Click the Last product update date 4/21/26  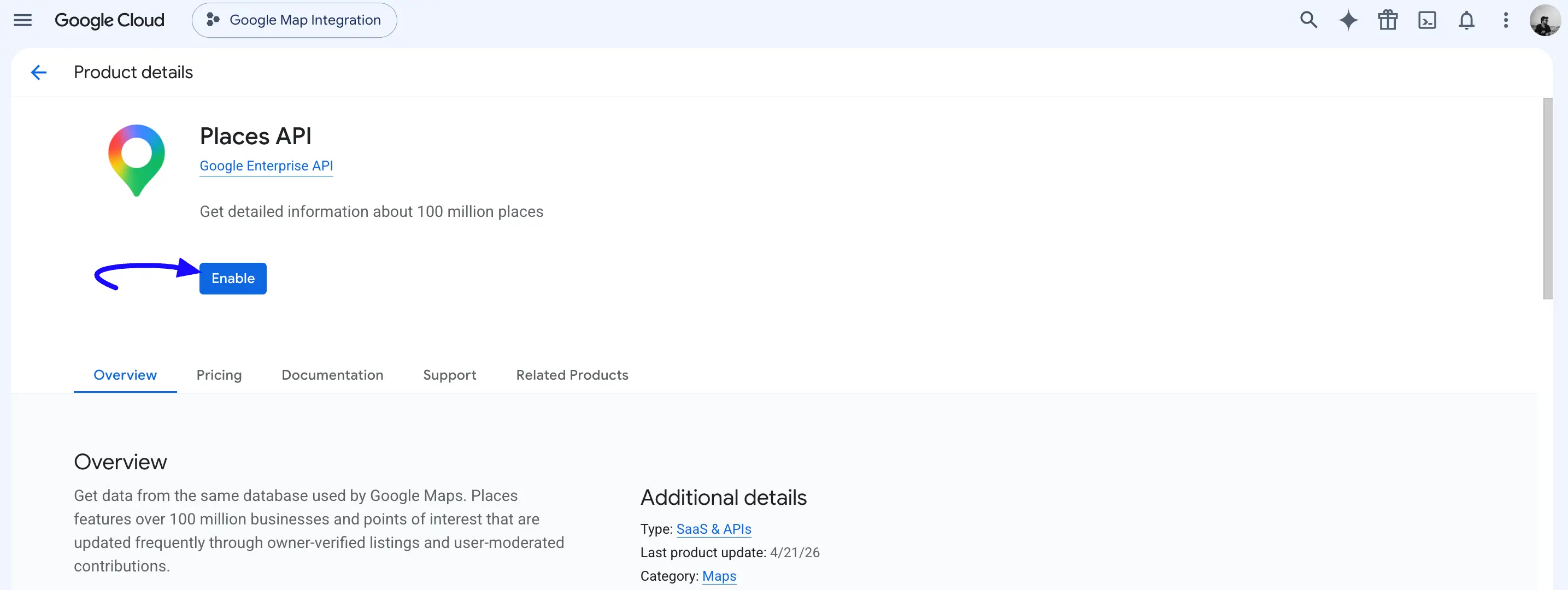[794, 552]
